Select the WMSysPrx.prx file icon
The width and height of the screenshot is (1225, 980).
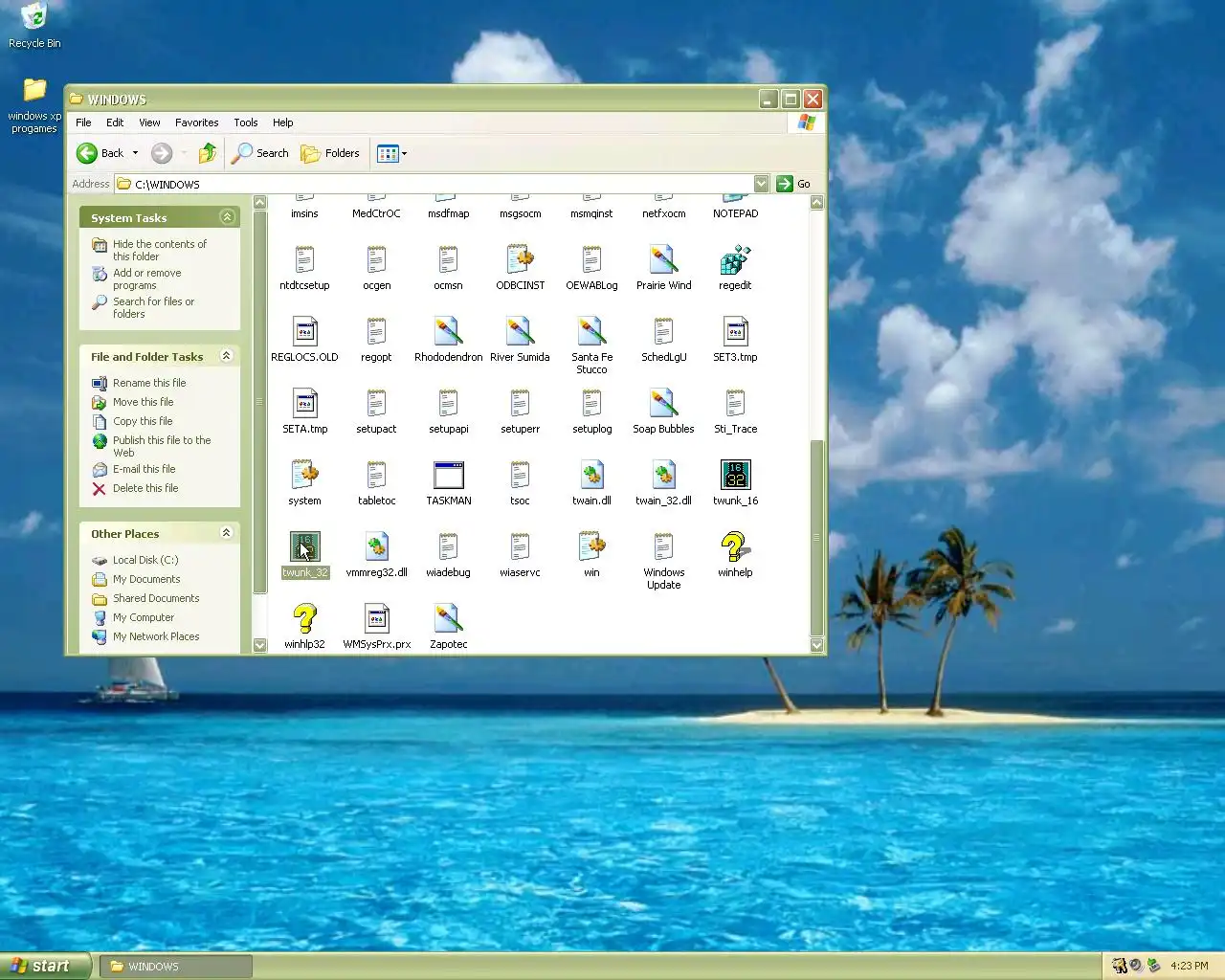pos(376,618)
